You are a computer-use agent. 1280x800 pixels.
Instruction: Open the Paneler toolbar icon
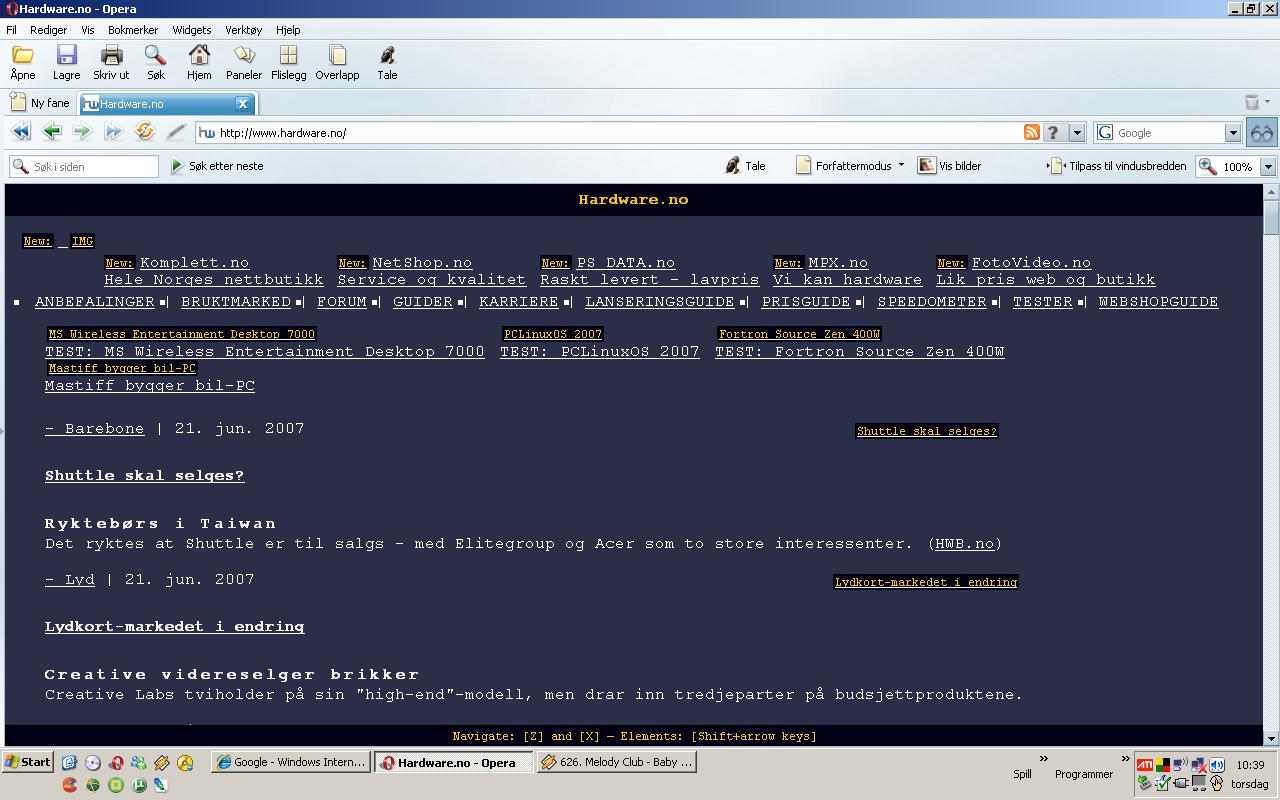(244, 55)
